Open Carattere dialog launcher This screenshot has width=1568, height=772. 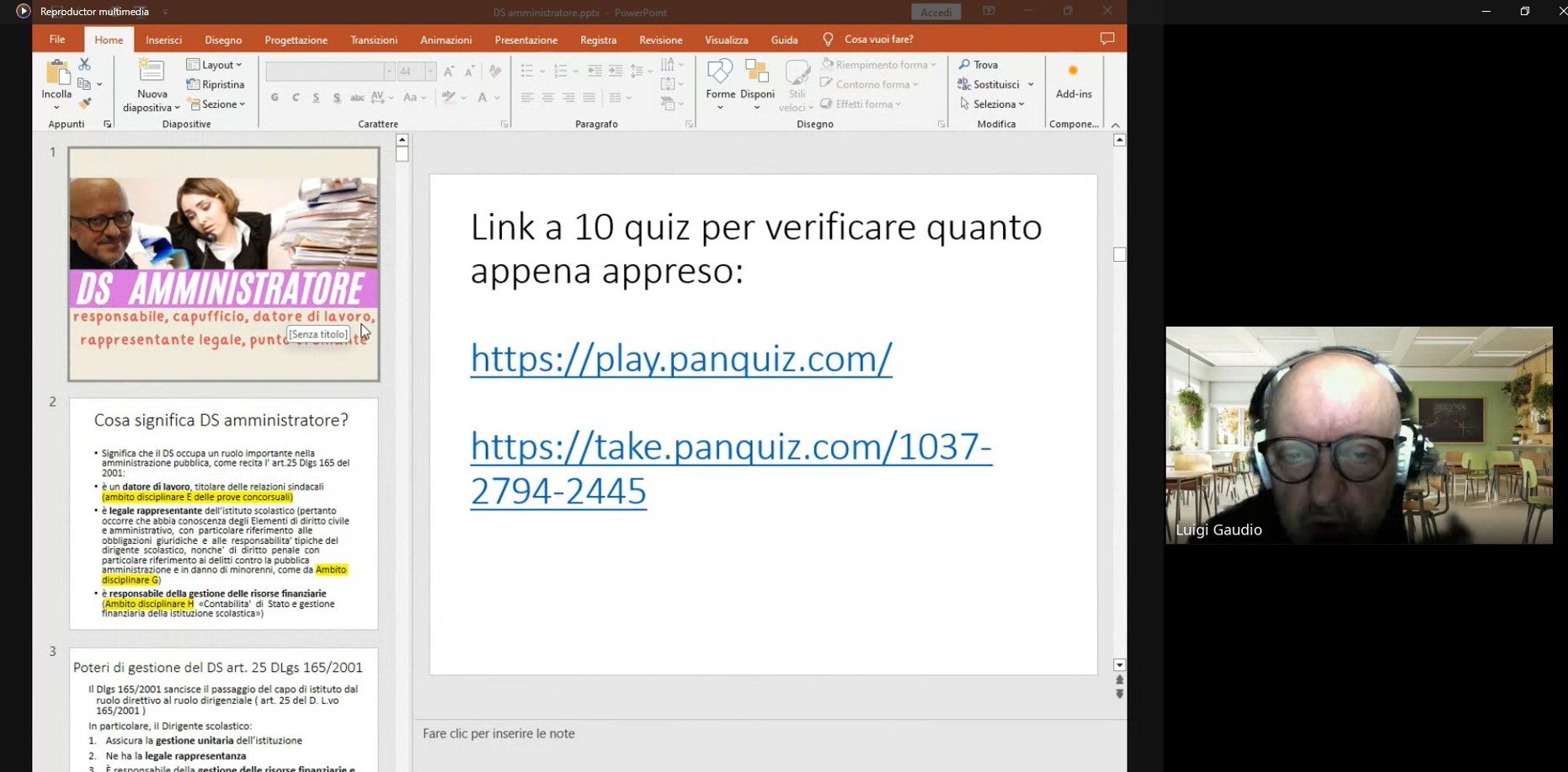(504, 125)
